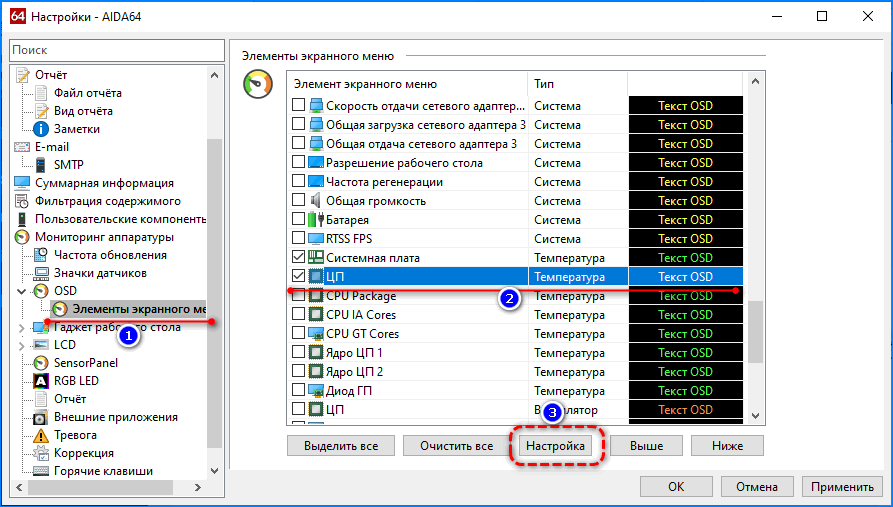Click the Мониторинг аппаратуры gauge icon
Screen dimensions: 893x507
click(22, 237)
